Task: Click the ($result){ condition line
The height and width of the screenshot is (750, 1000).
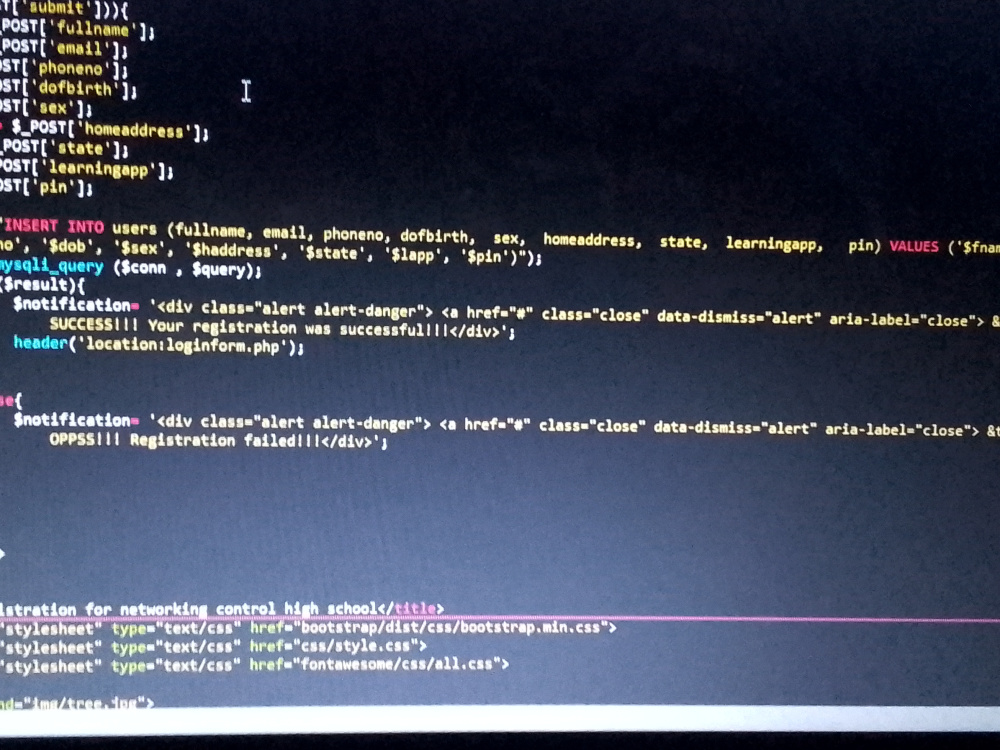Action: point(42,284)
